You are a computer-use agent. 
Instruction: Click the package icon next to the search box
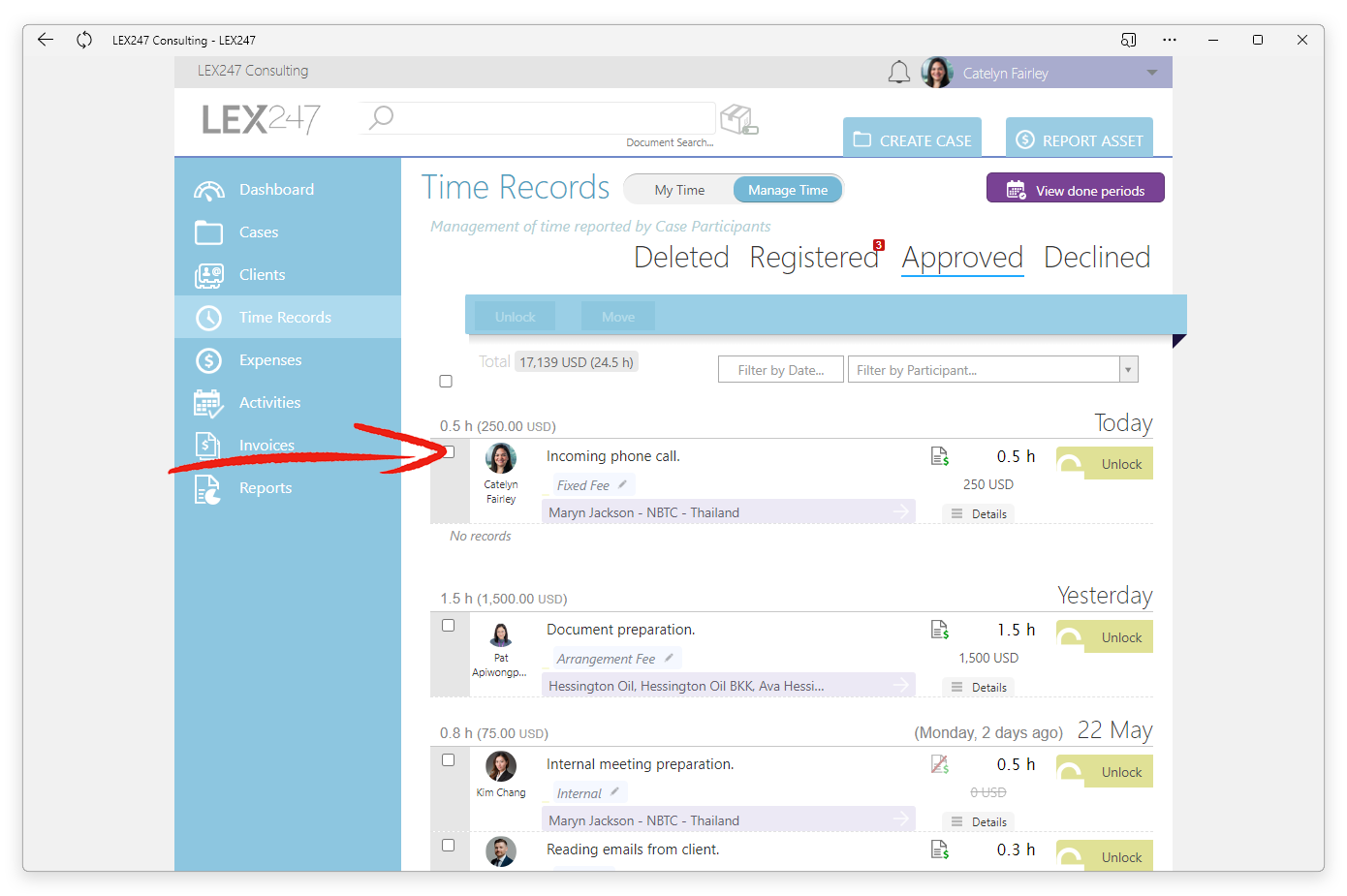pos(738,119)
